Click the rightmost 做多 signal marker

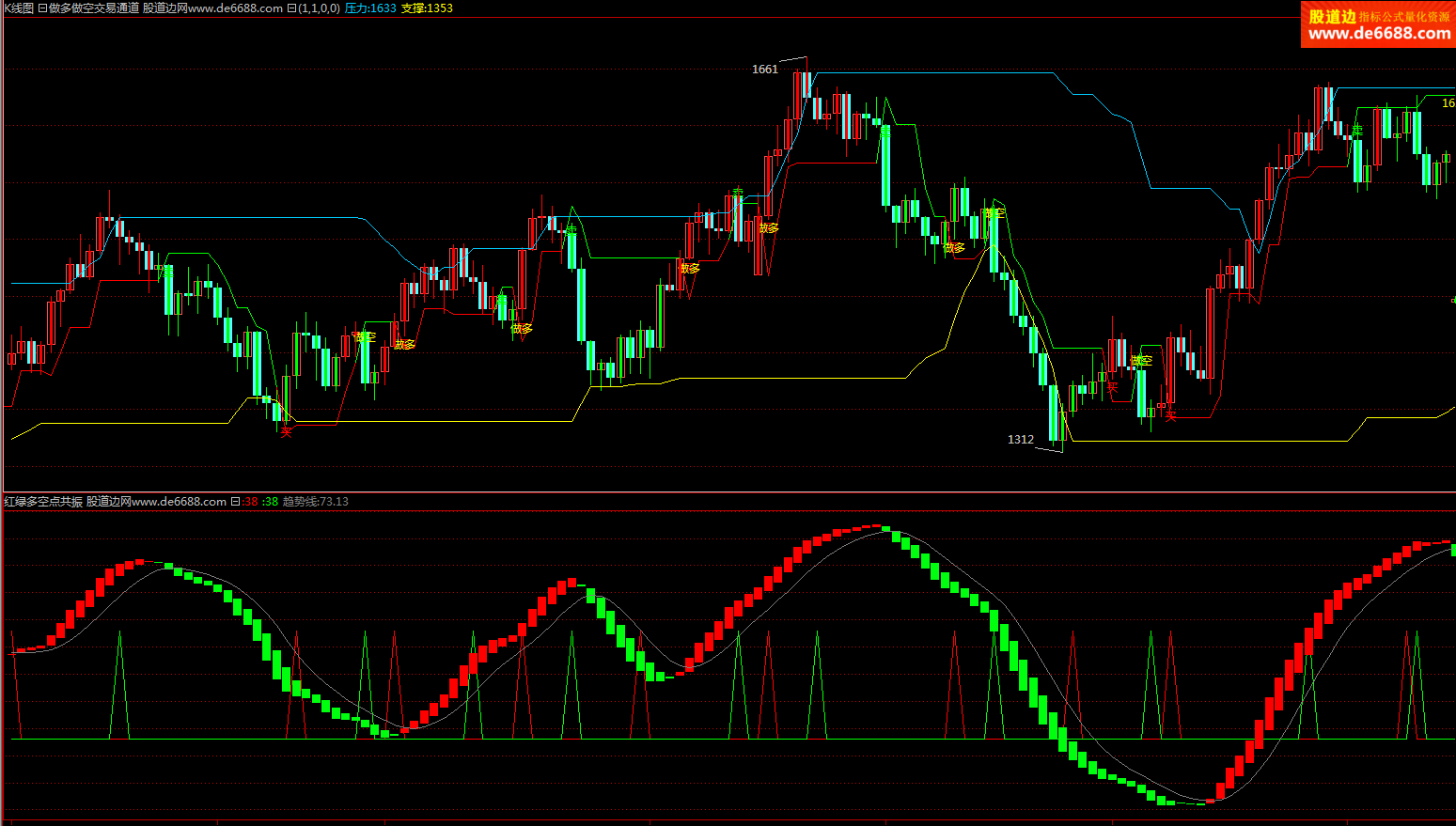click(954, 248)
